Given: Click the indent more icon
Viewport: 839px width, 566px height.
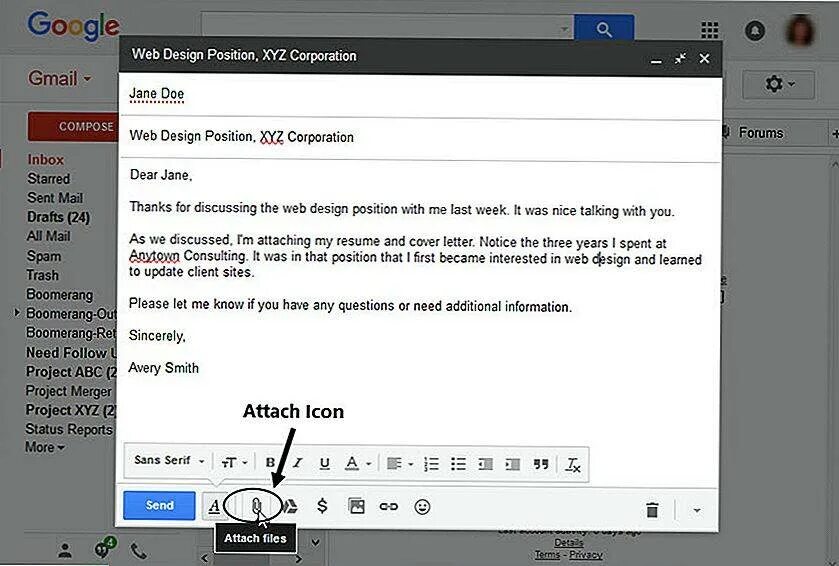Looking at the screenshot, I should coord(512,464).
